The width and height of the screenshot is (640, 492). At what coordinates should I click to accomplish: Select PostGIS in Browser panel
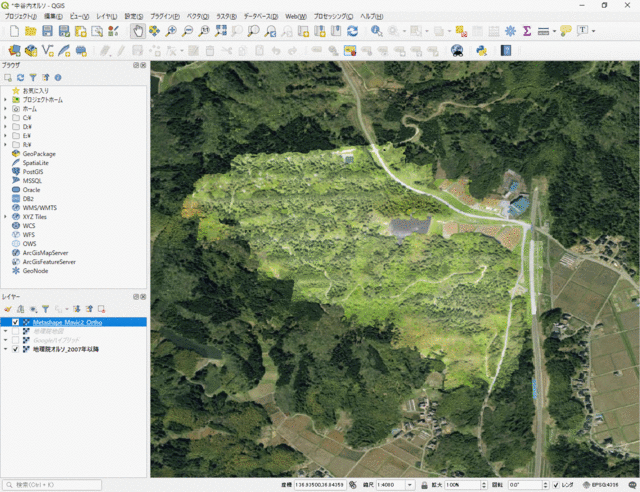tap(33, 172)
